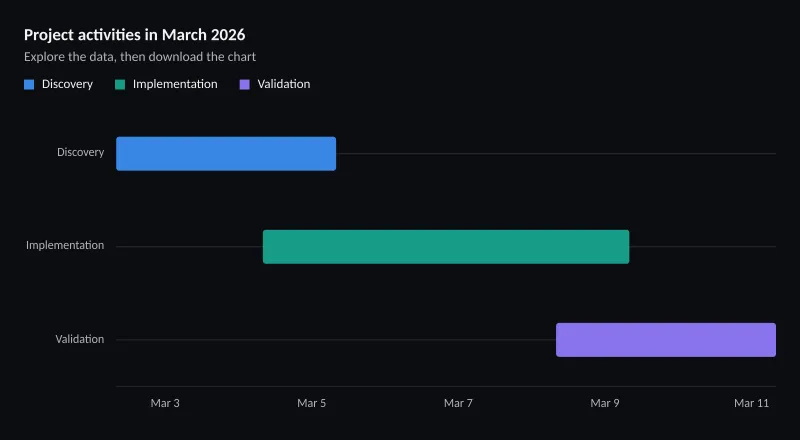This screenshot has width=800, height=440.
Task: Click the Implementation row axis label
Action: click(65, 246)
